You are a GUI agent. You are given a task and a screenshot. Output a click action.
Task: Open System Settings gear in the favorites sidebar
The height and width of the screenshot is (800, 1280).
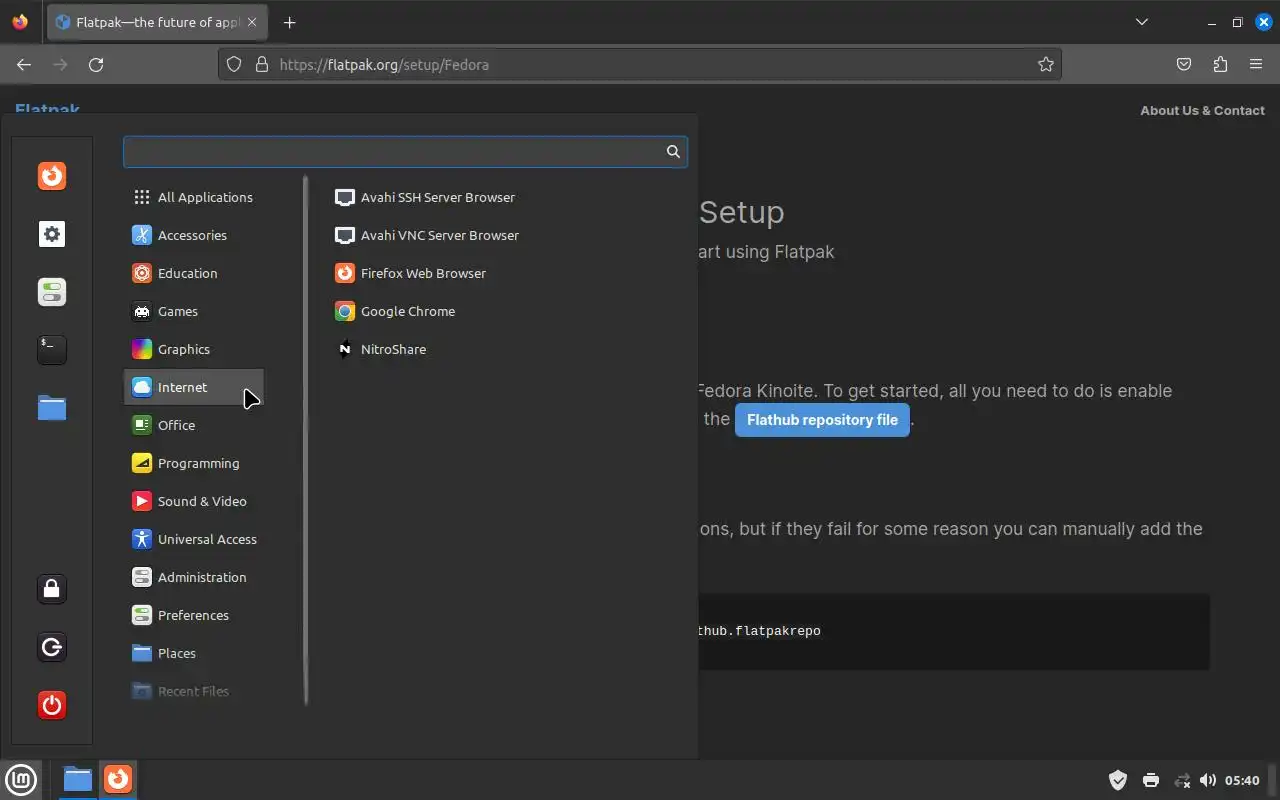pyautogui.click(x=52, y=234)
